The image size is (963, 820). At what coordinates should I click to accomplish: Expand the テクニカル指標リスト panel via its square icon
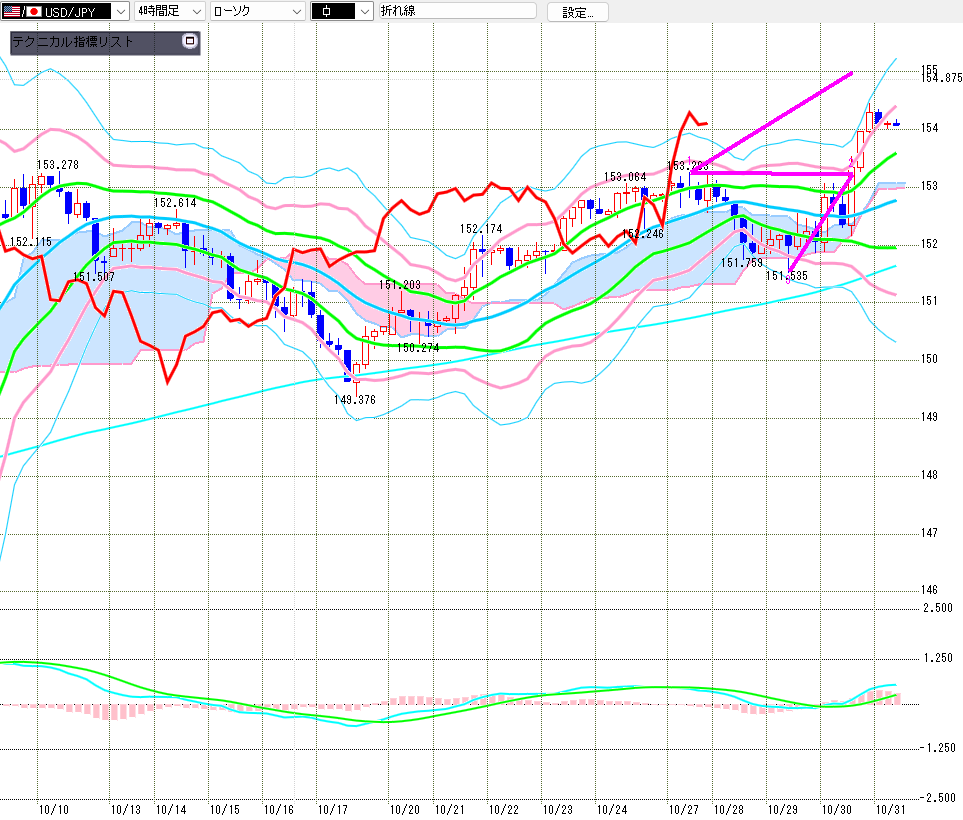coord(190,42)
